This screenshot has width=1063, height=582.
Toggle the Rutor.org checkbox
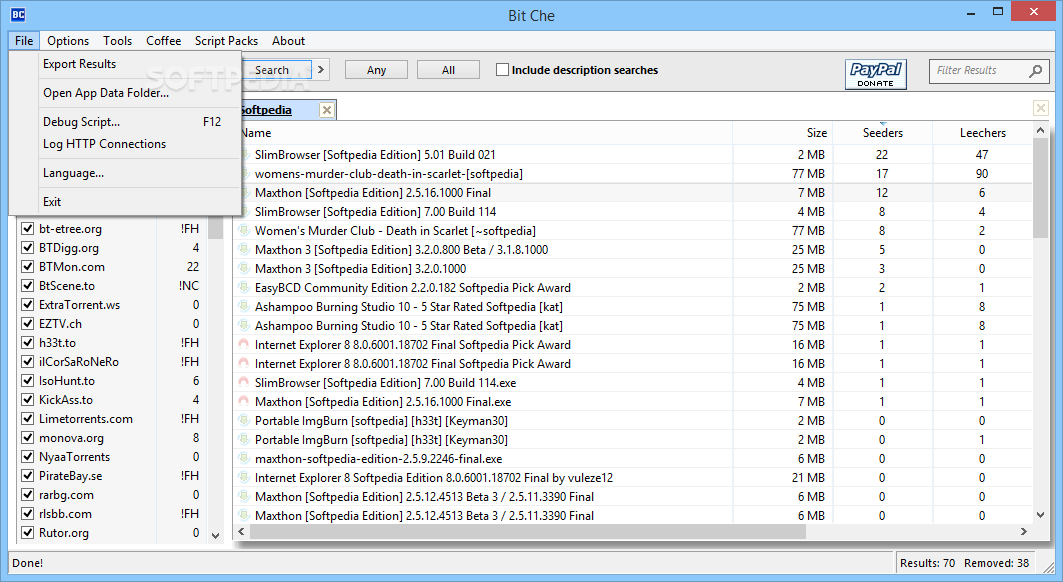point(27,532)
